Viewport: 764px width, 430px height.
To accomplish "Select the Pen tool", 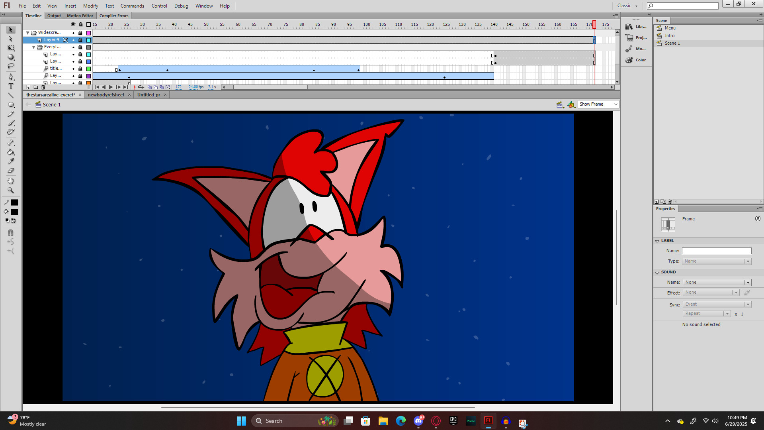I will (x=10, y=77).
